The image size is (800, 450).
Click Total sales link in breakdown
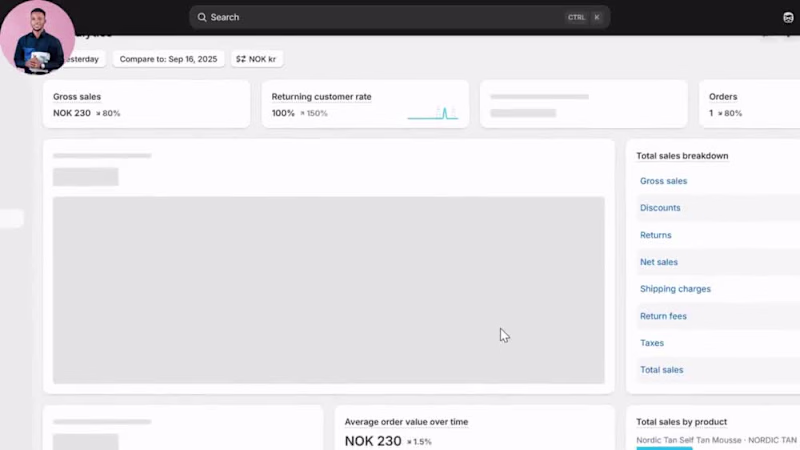point(661,370)
